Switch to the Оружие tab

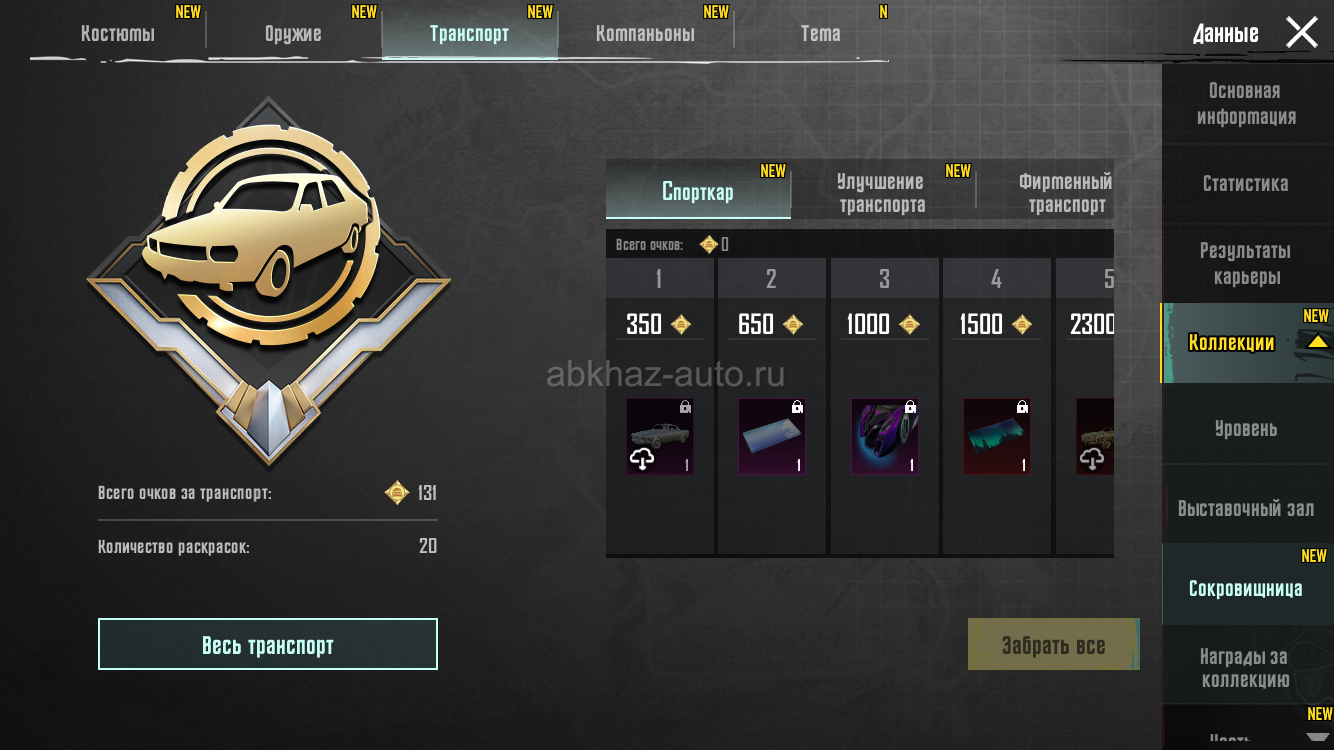[x=293, y=33]
